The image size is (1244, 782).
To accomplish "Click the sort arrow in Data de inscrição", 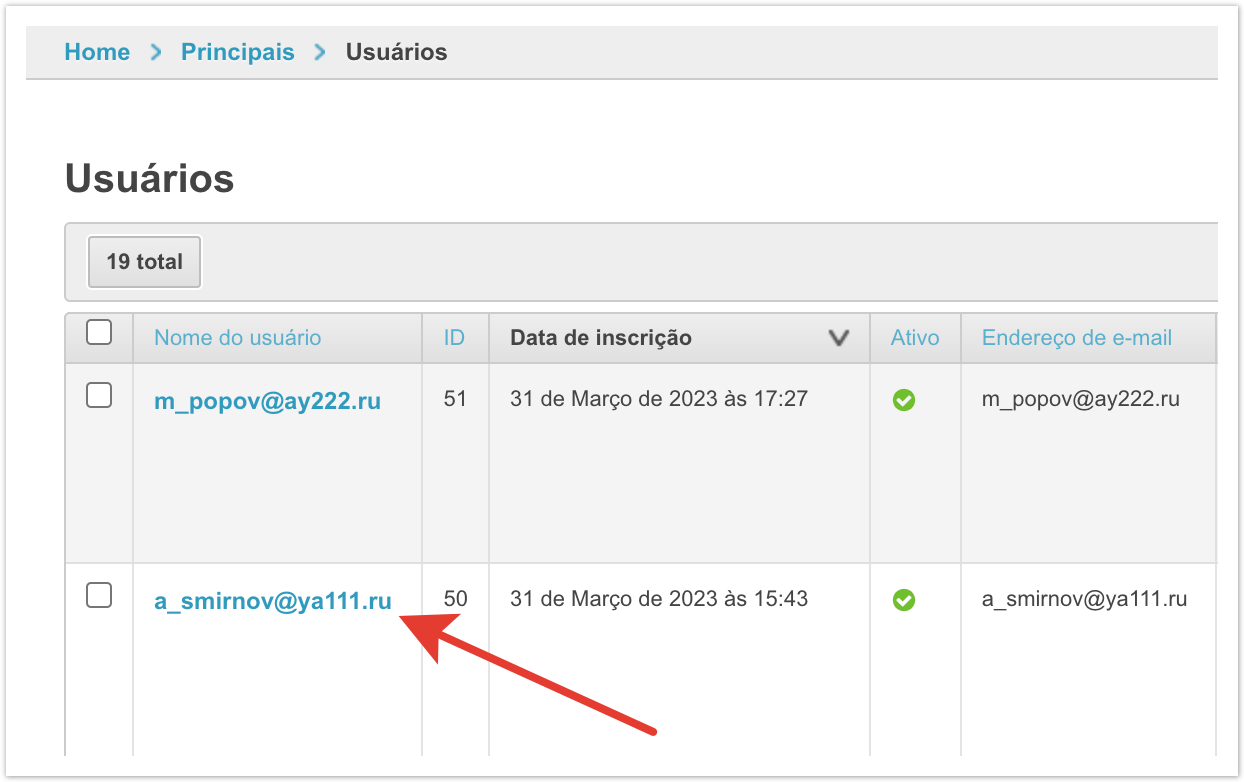I will [x=839, y=338].
